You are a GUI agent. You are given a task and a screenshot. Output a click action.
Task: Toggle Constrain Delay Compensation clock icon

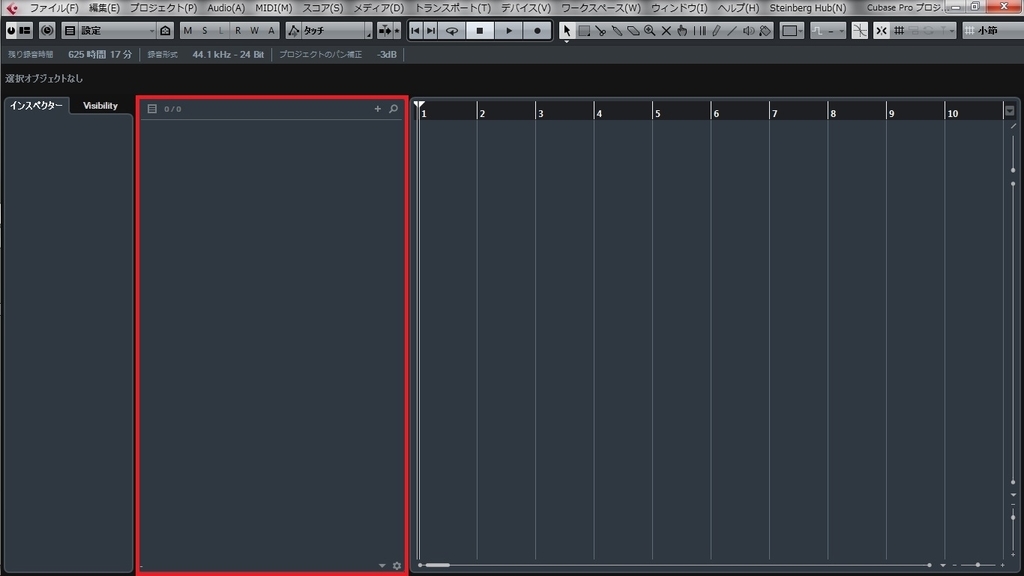[47, 31]
